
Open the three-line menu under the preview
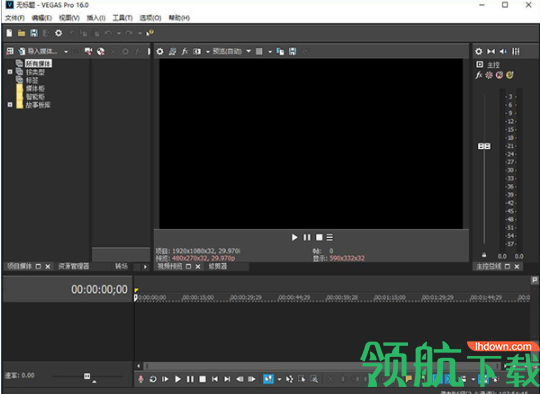[330, 237]
